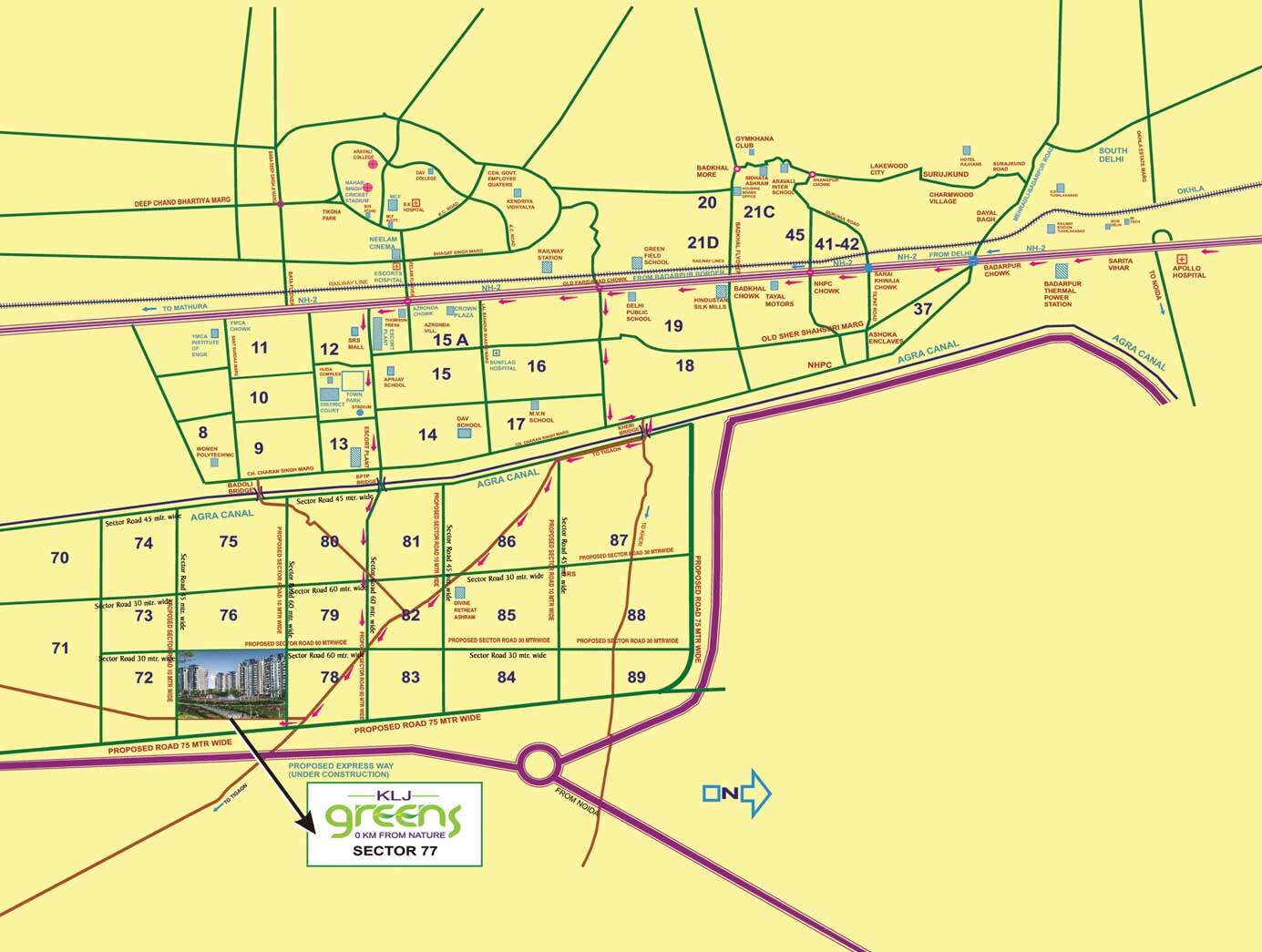The image size is (1262, 952).
Task: Select the sector 21C number
Action: click(x=758, y=212)
